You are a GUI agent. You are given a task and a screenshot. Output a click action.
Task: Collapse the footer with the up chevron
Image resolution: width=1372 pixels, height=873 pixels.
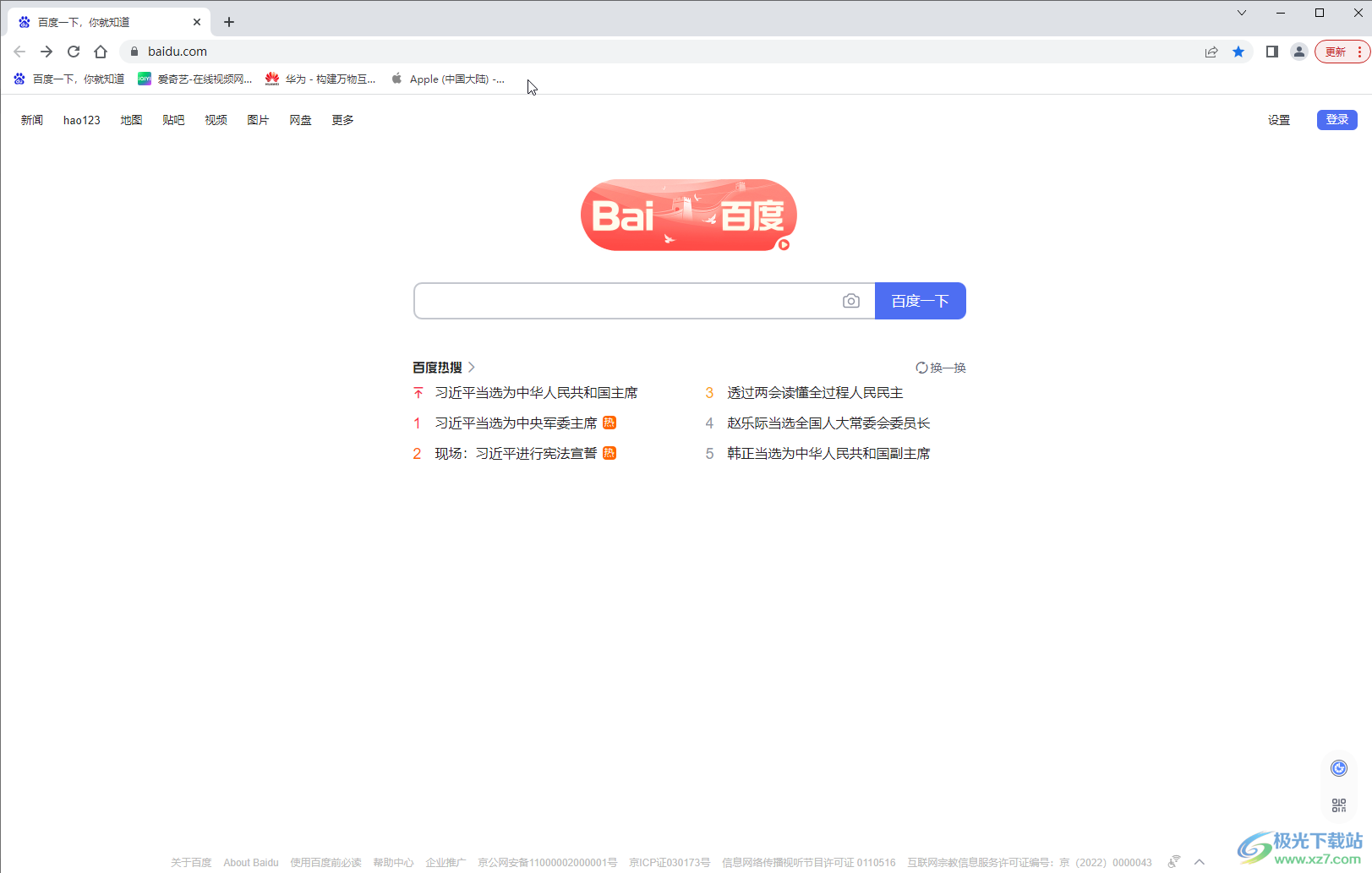(1200, 862)
